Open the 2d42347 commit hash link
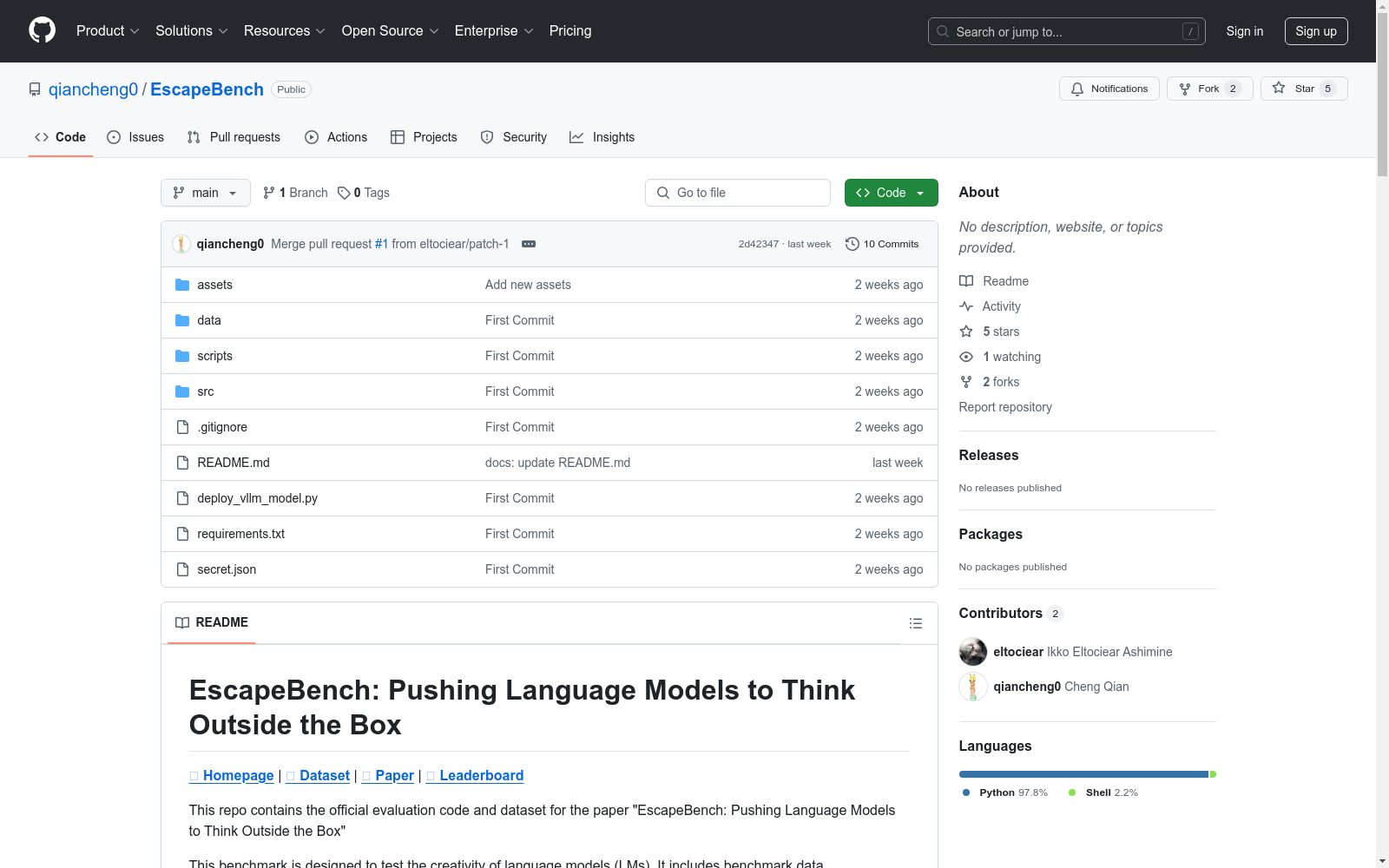The width and height of the screenshot is (1389, 868). [x=759, y=244]
